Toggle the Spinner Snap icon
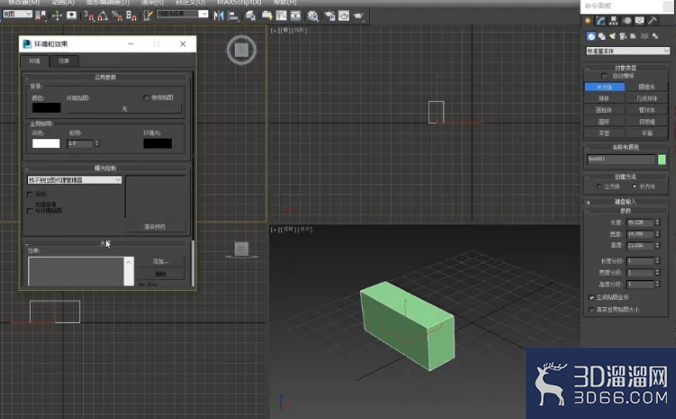This screenshot has width=676, height=419. (131, 16)
